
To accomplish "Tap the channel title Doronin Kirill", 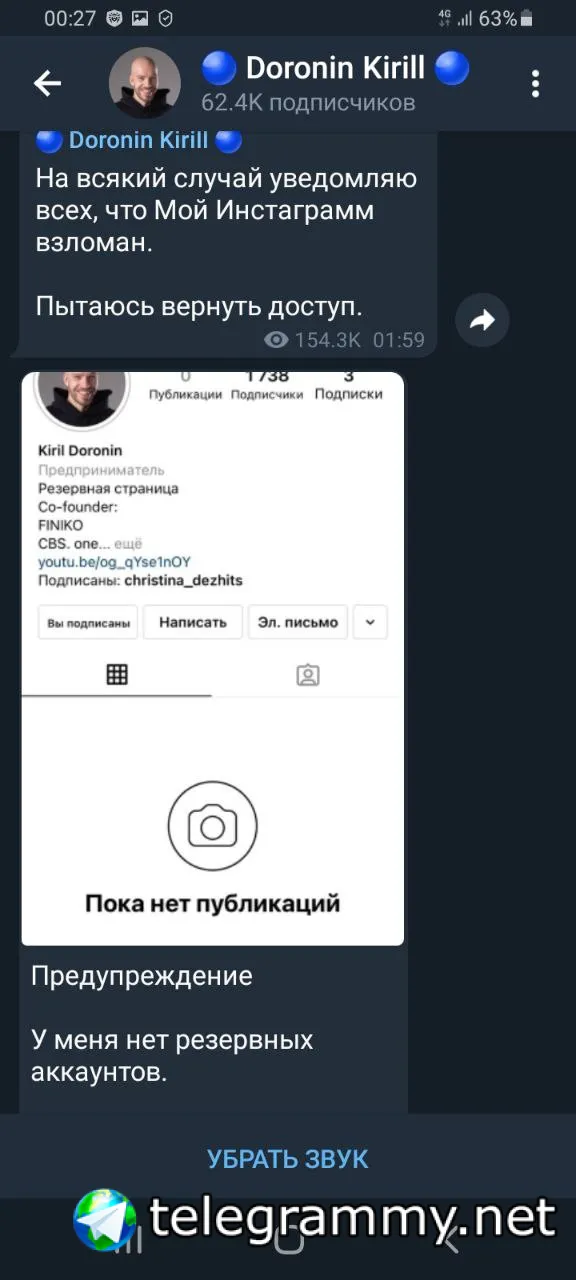I will tap(335, 68).
